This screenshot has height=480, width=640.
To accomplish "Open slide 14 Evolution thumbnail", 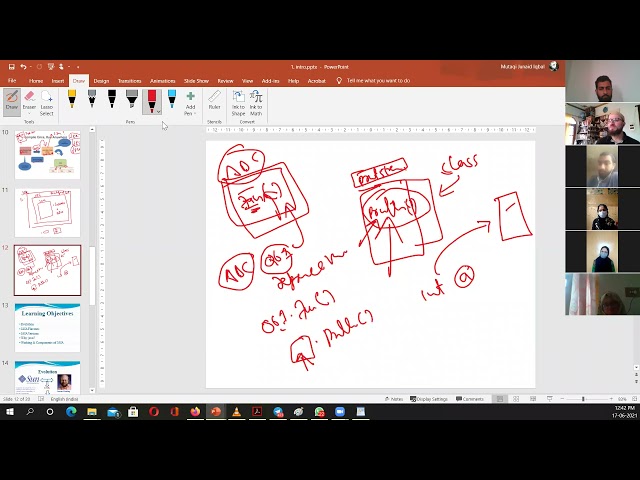I will coord(47,378).
